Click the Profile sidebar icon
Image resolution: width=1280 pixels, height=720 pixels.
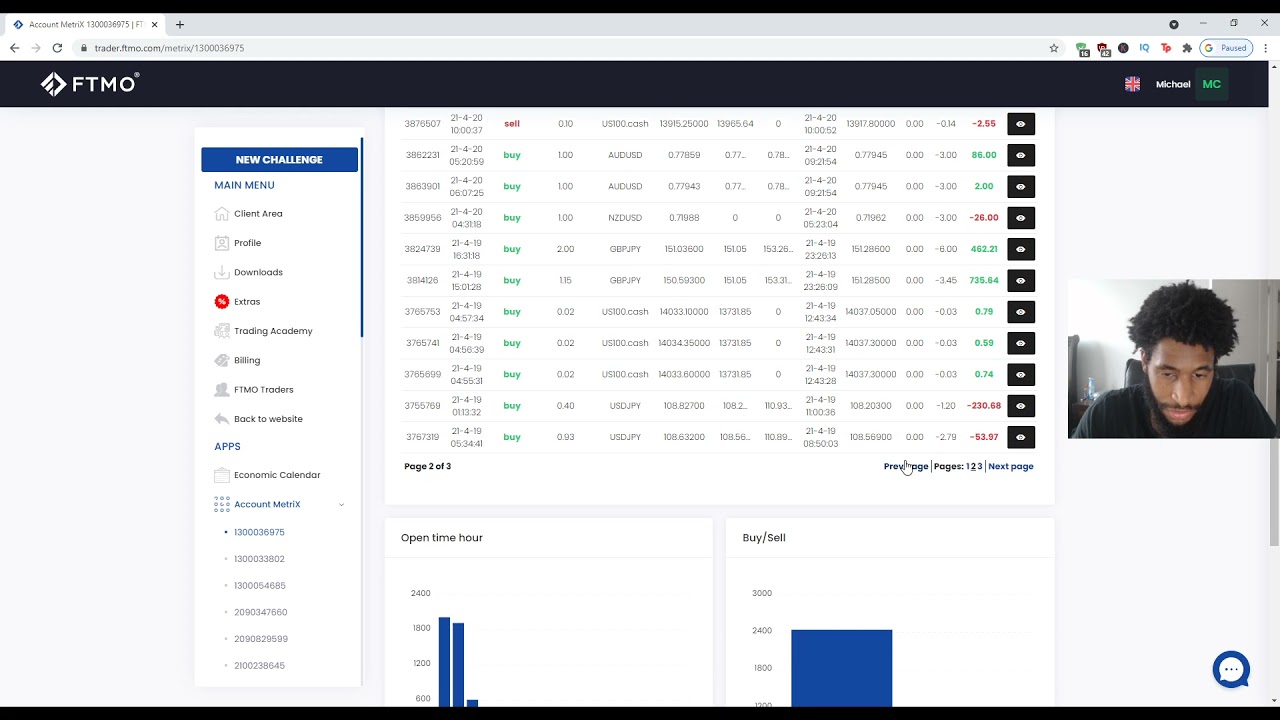coord(222,243)
